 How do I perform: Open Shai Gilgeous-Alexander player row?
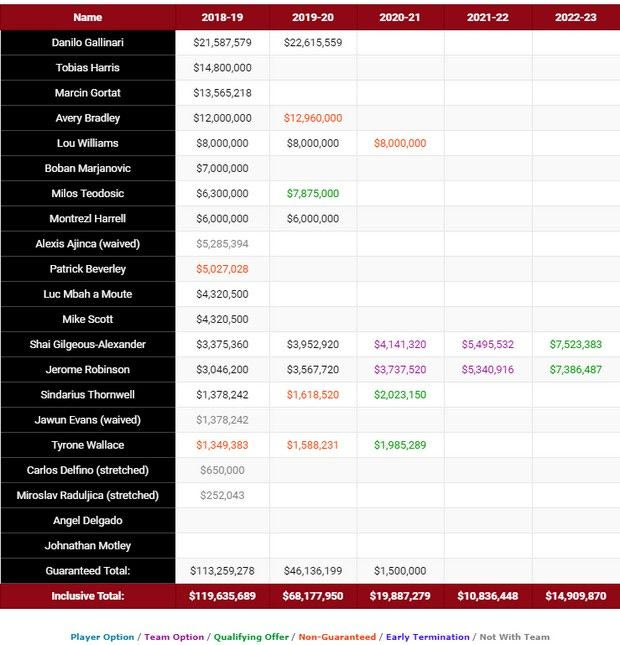click(x=88, y=345)
